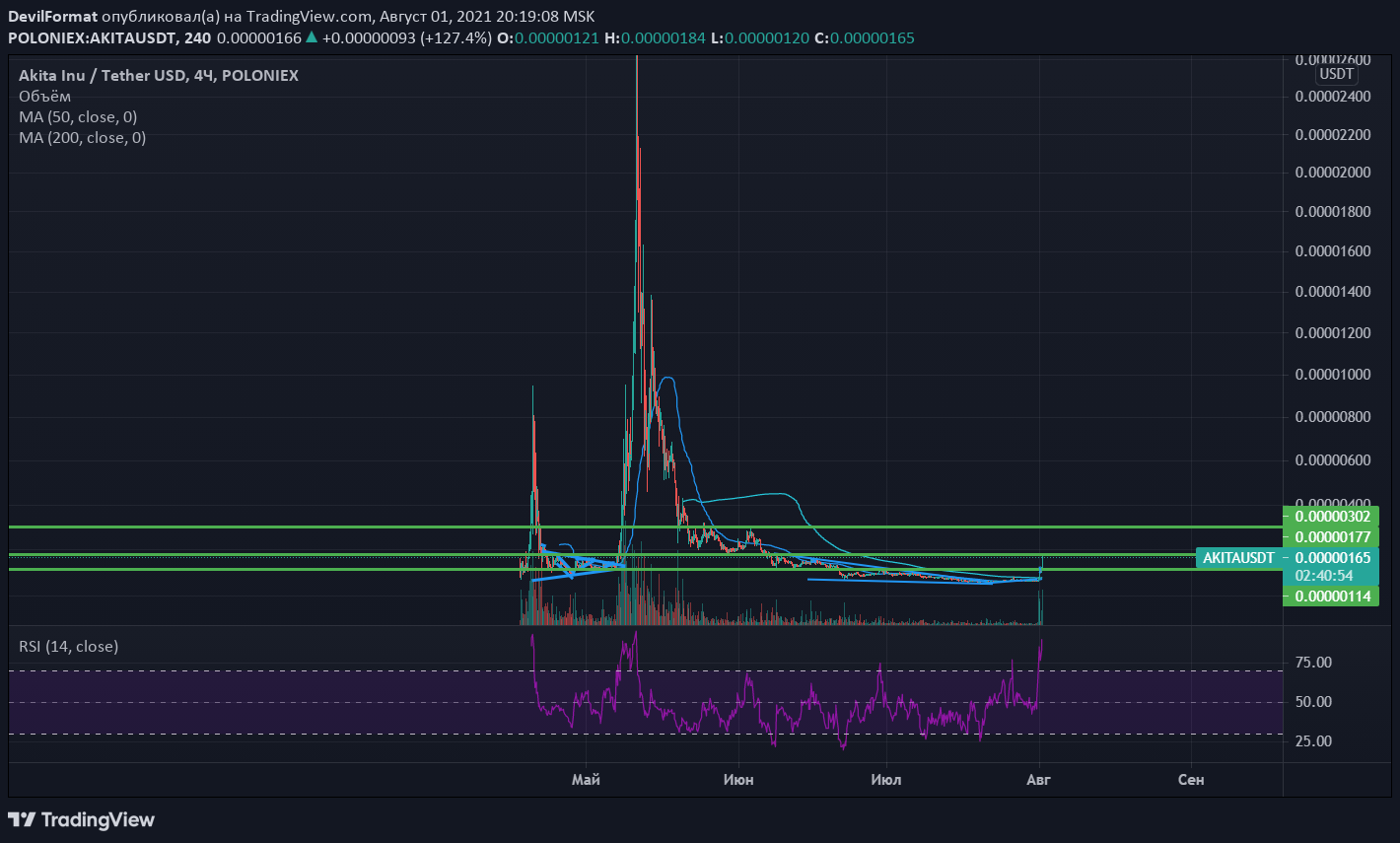Click the green 0.00000114 price level label
1400x843 pixels.
tap(1332, 596)
